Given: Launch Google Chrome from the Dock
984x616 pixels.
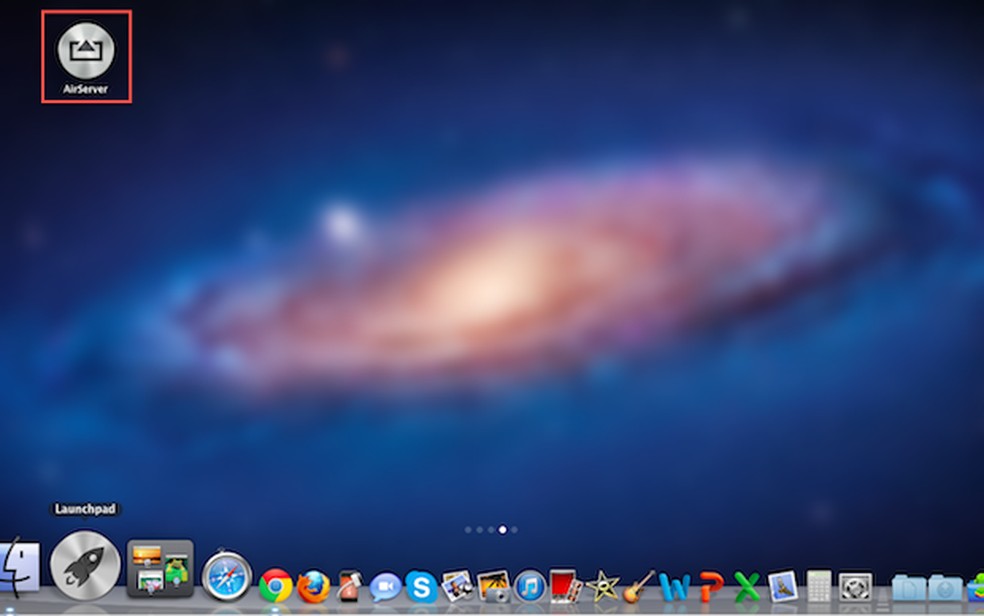Looking at the screenshot, I should click(x=275, y=587).
